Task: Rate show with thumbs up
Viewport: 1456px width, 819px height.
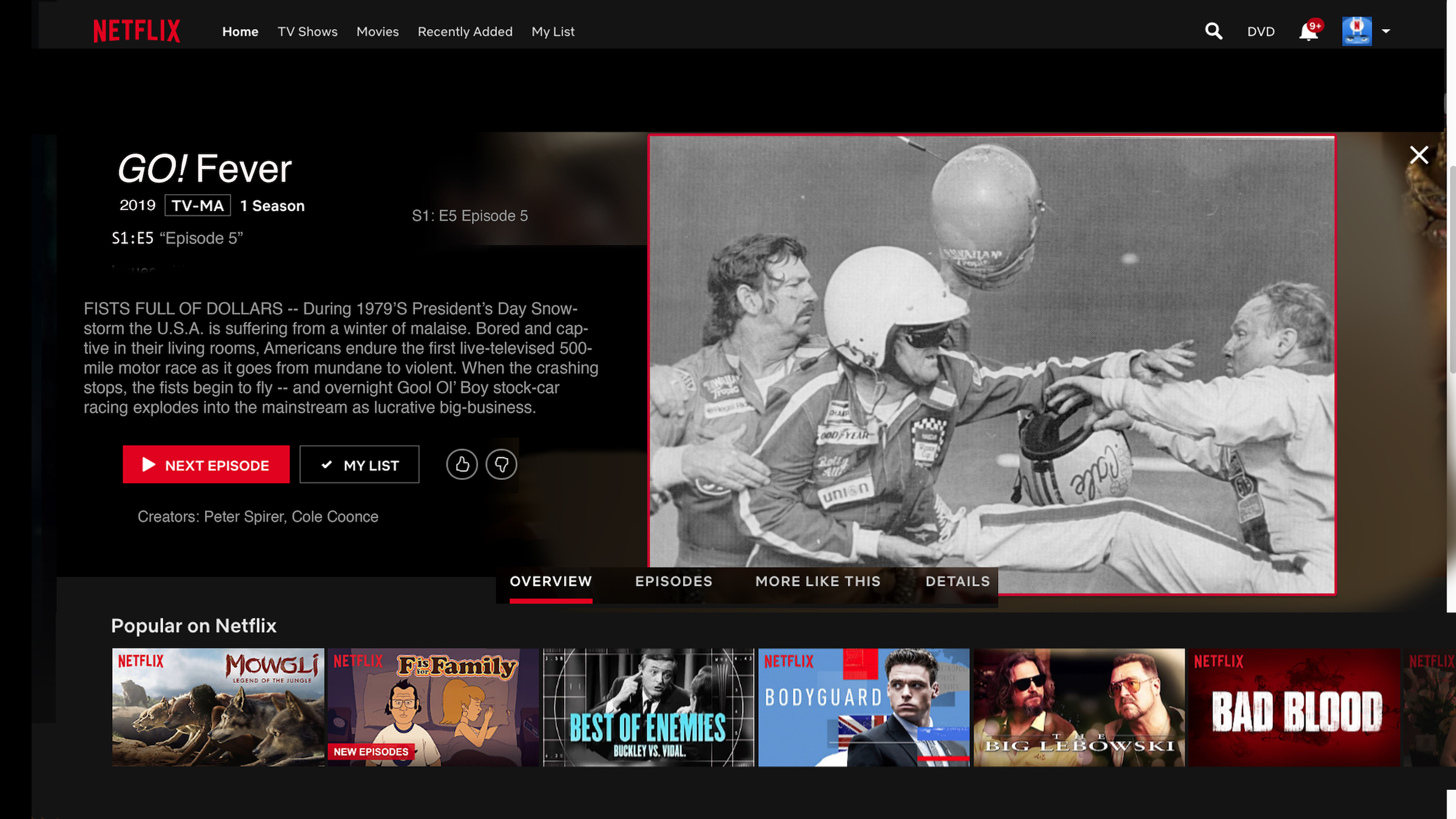Action: (462, 465)
